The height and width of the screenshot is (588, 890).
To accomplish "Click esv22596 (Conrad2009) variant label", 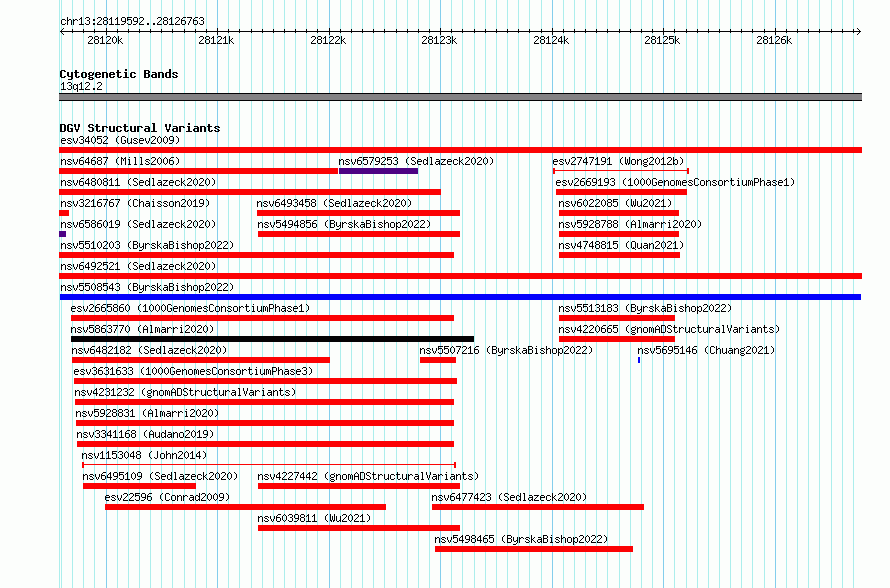I will [x=167, y=497].
